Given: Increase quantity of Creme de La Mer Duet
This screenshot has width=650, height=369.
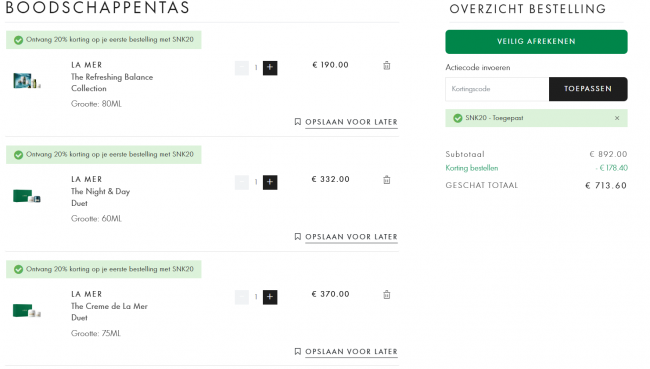Looking at the screenshot, I should (x=270, y=297).
